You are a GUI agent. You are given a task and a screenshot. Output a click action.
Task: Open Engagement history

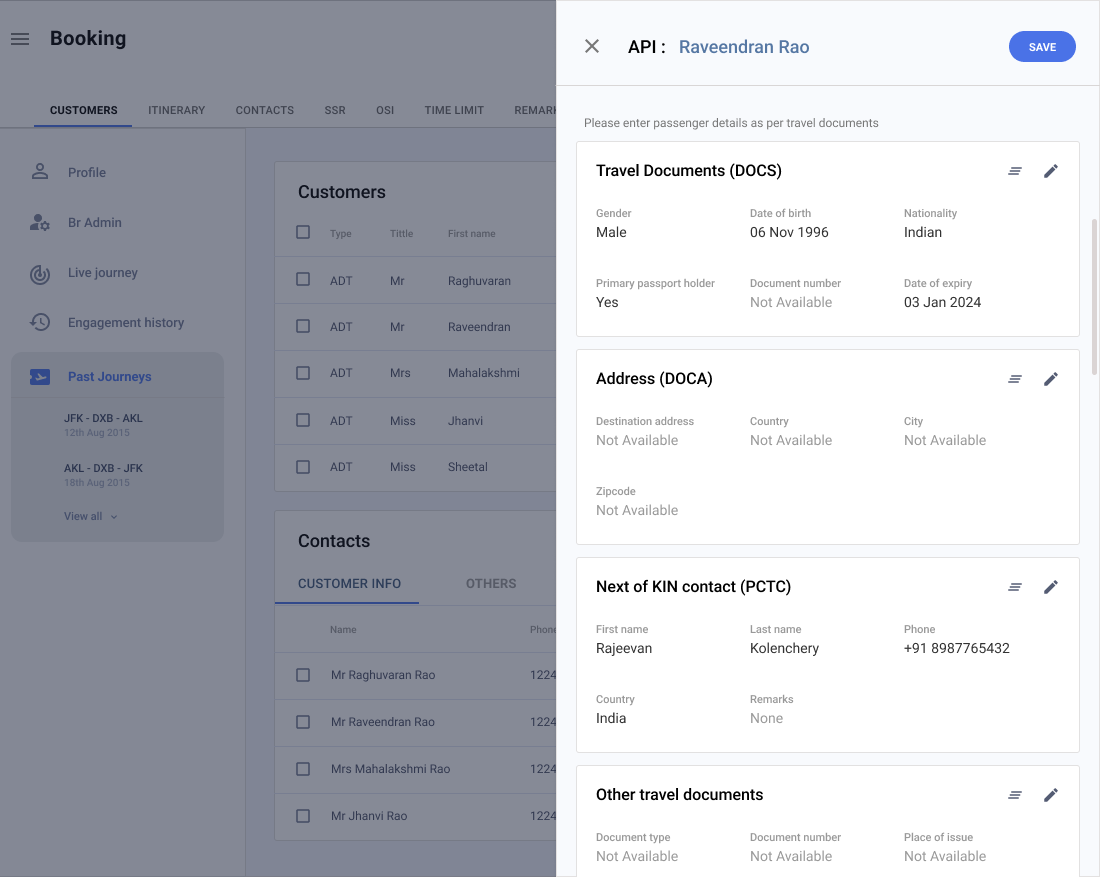(x=126, y=323)
